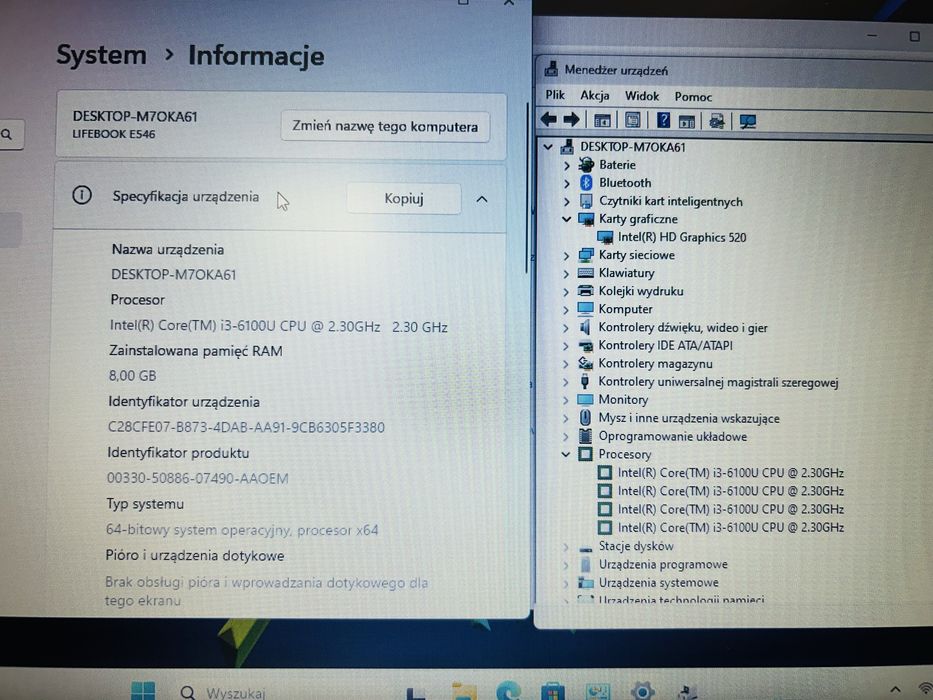
Task: Click the Klawiatury keyboard icon
Action: click(586, 273)
